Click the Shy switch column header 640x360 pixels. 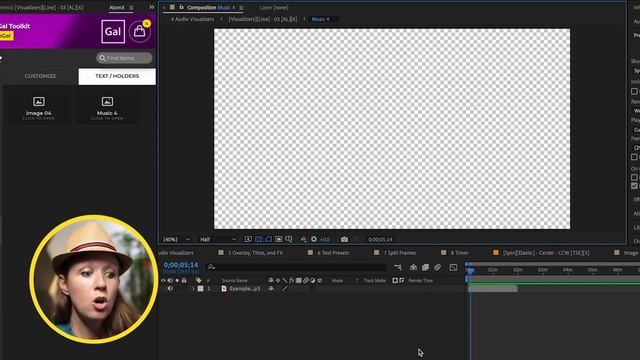(x=271, y=280)
